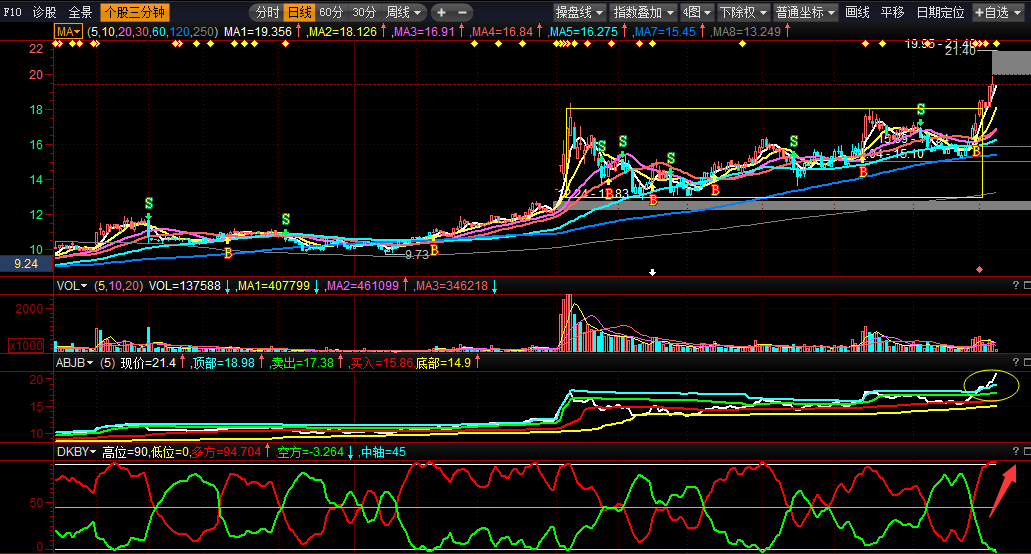
Task: Open the 个股三分钟 tab
Action: point(134,13)
